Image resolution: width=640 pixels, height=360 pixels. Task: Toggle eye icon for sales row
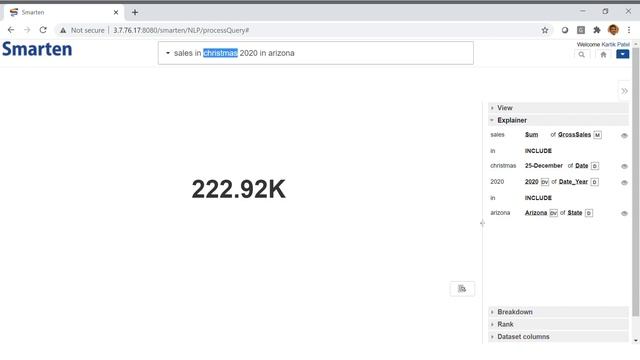[624, 136]
